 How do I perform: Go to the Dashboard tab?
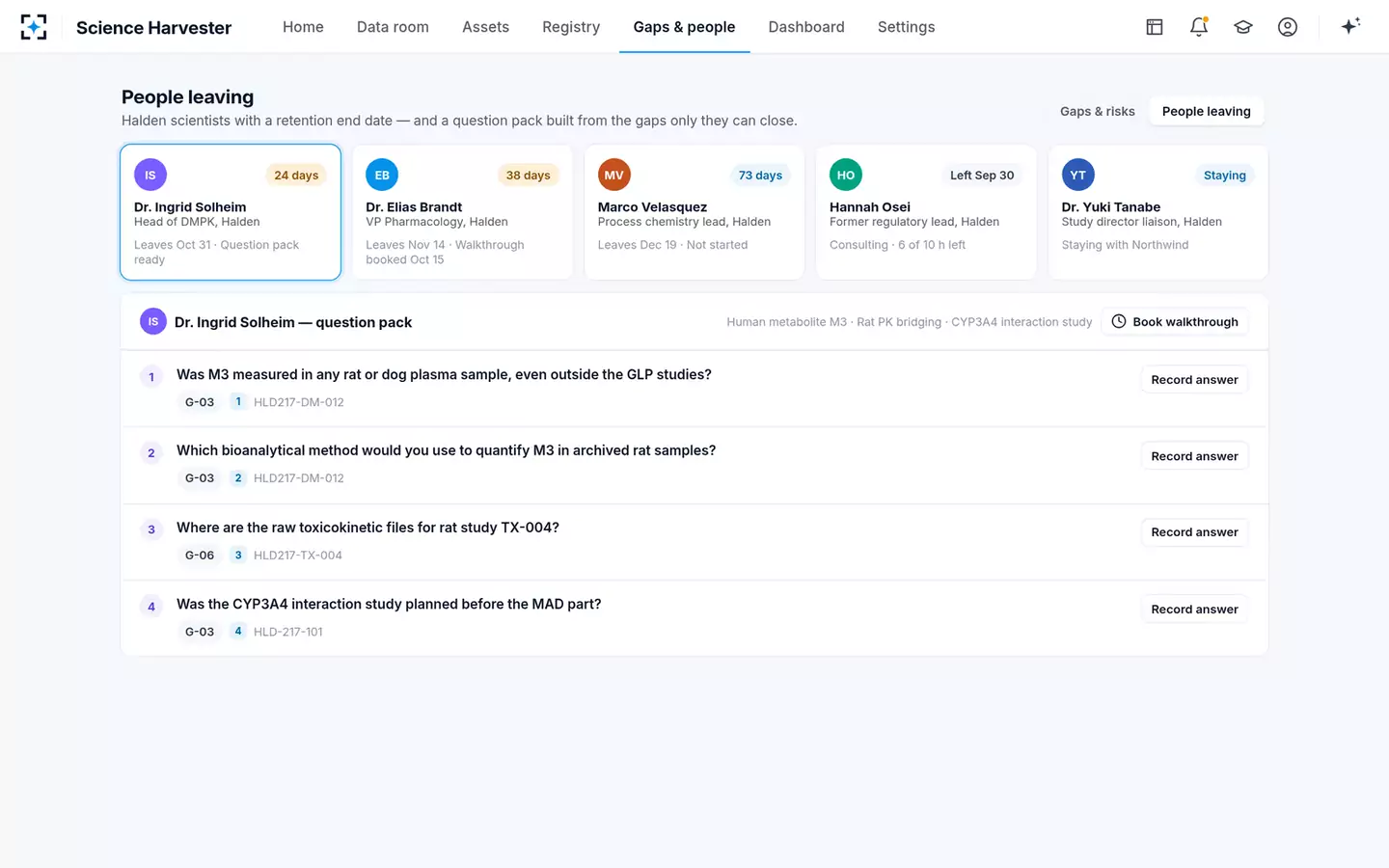(806, 27)
